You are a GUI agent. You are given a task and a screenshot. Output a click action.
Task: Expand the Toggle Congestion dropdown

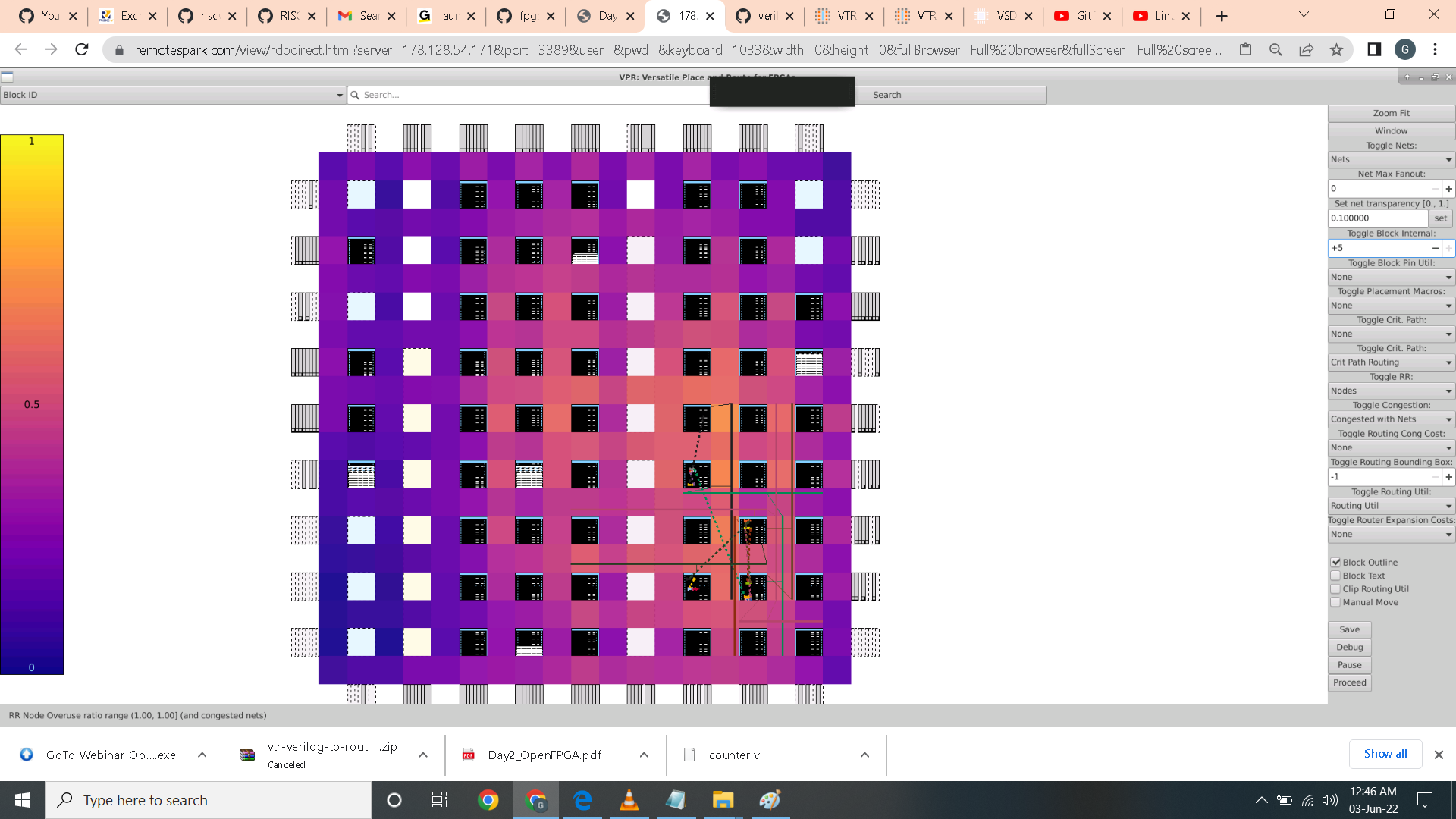(1391, 419)
